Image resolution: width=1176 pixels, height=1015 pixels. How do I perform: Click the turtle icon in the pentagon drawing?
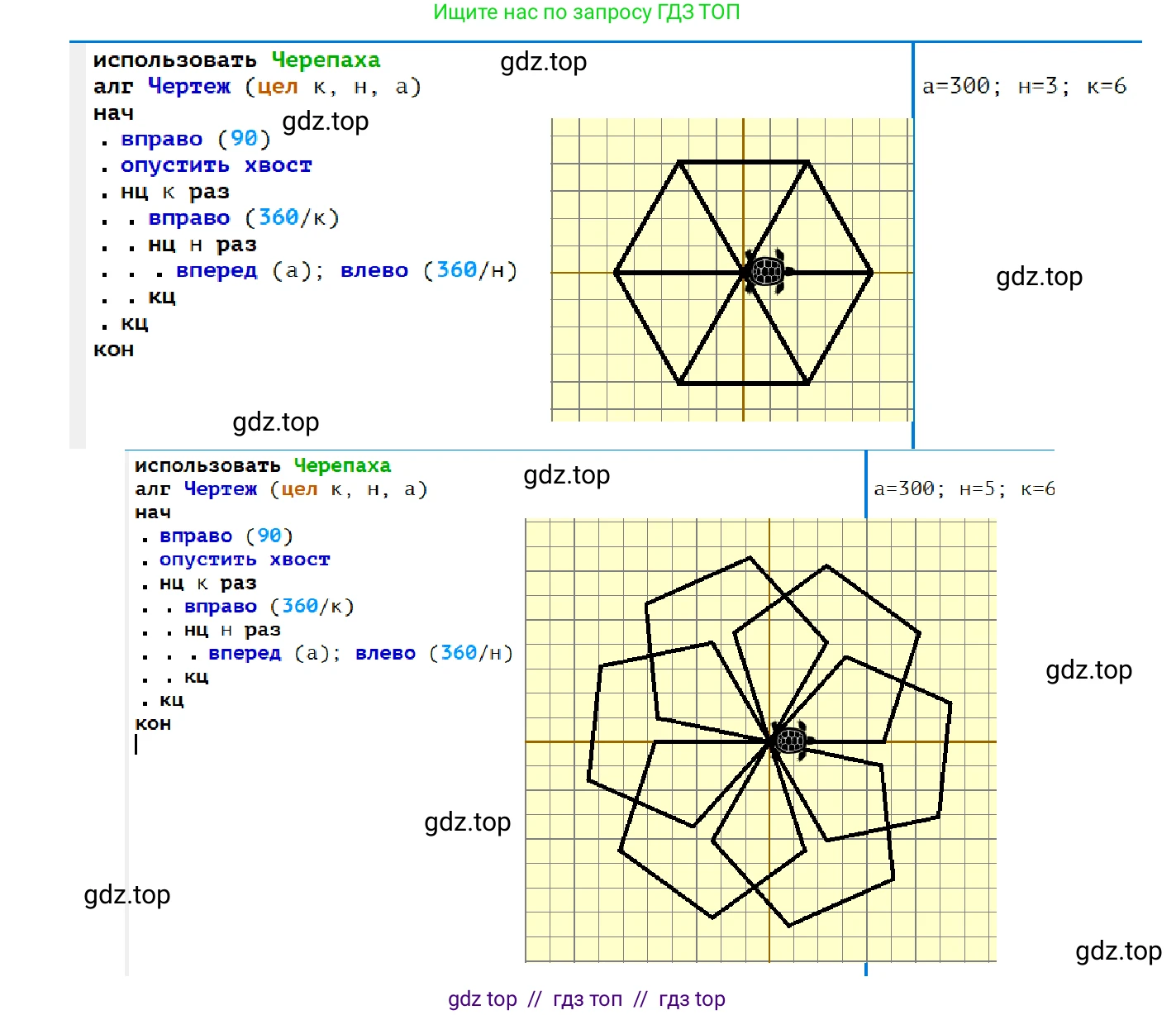(x=792, y=740)
